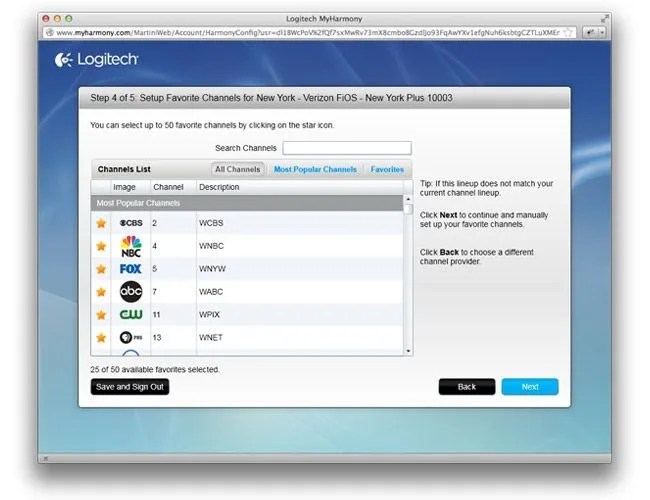This screenshot has height=500, width=650.
Task: Click the Next button
Action: pos(530,387)
